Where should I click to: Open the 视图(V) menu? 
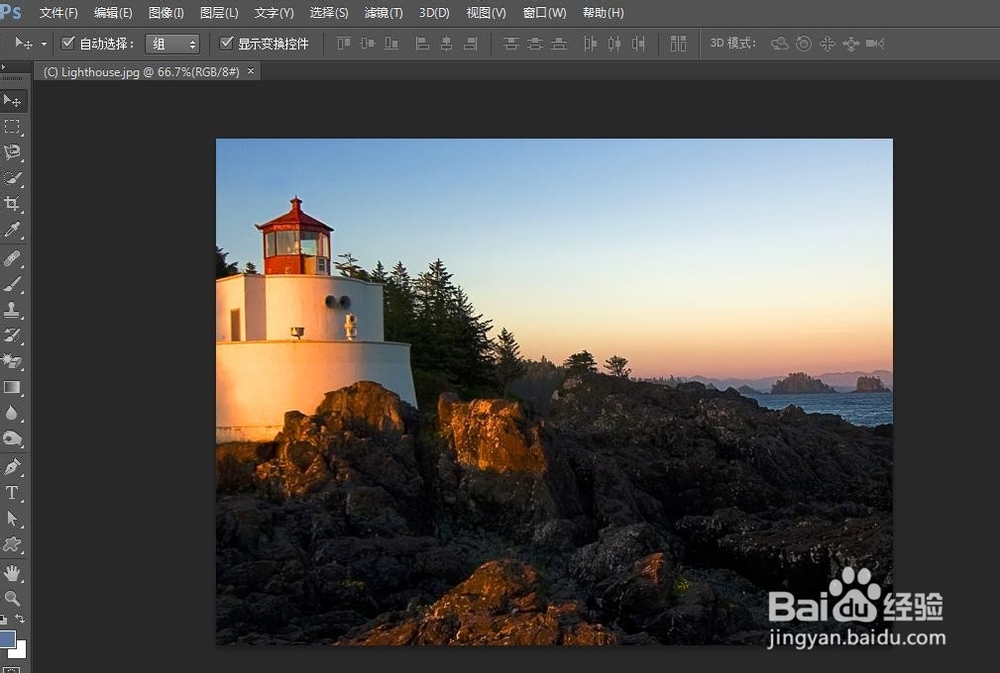(486, 13)
